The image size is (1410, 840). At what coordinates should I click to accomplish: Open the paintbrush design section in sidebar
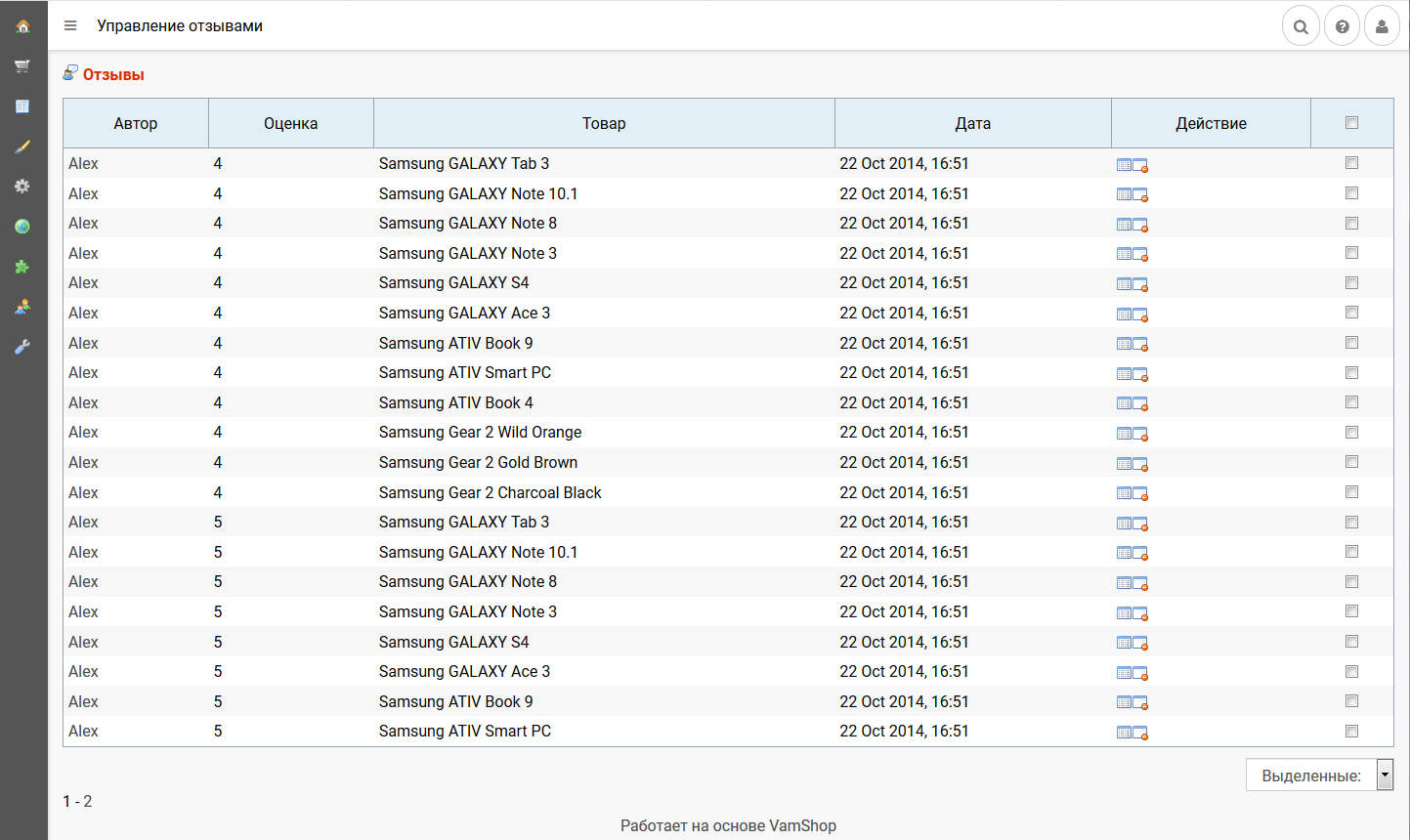coord(22,147)
